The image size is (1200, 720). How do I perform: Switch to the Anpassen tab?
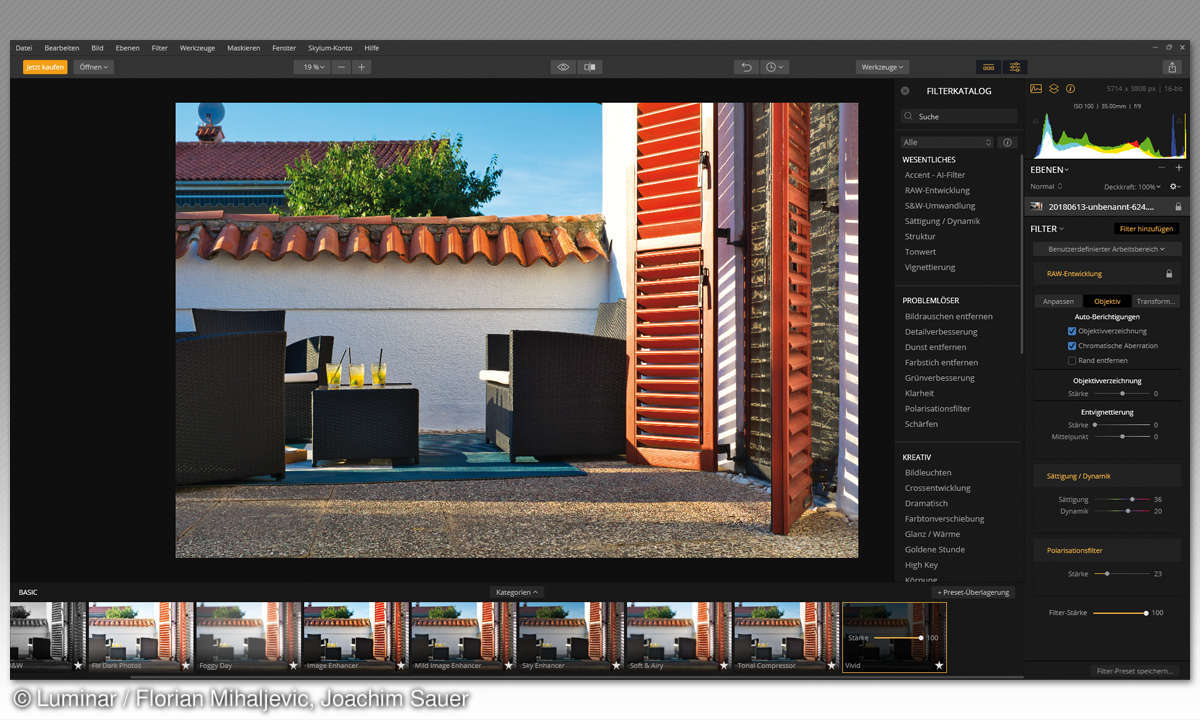pyautogui.click(x=1058, y=301)
